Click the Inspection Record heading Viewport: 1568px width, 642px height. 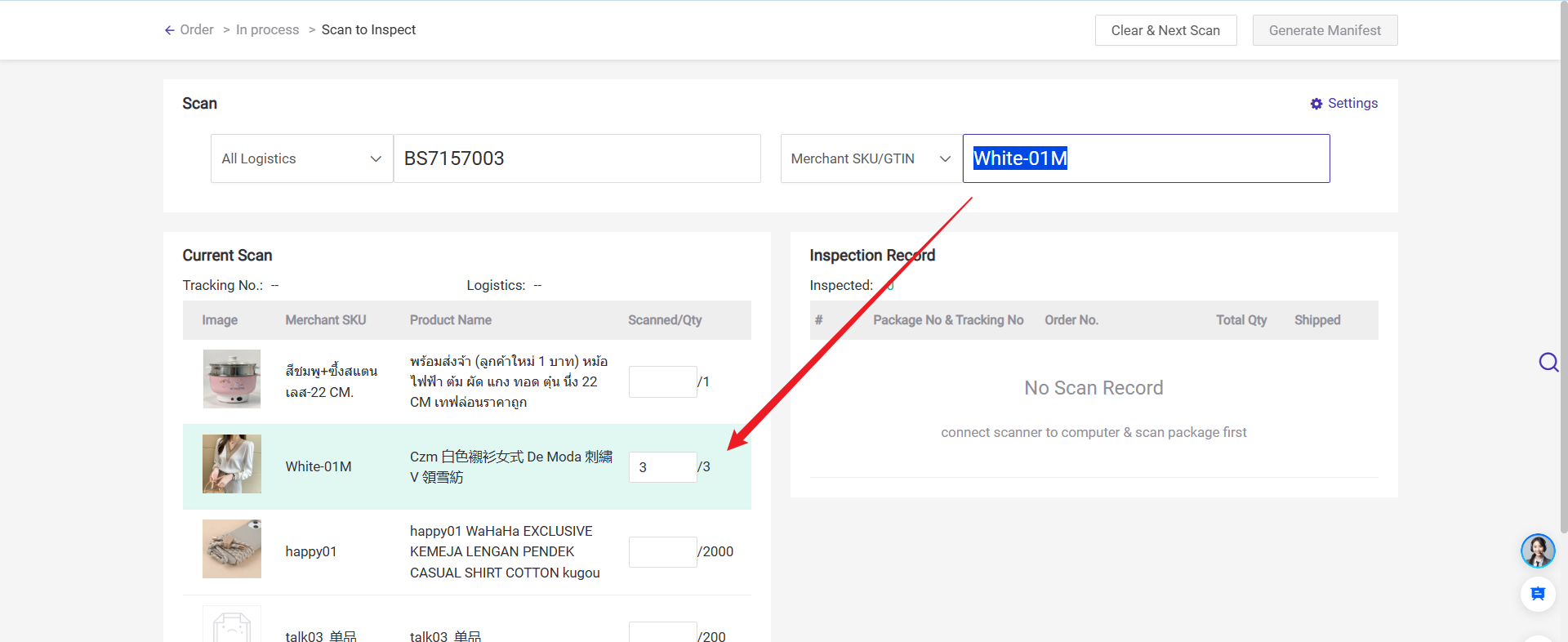click(x=872, y=256)
